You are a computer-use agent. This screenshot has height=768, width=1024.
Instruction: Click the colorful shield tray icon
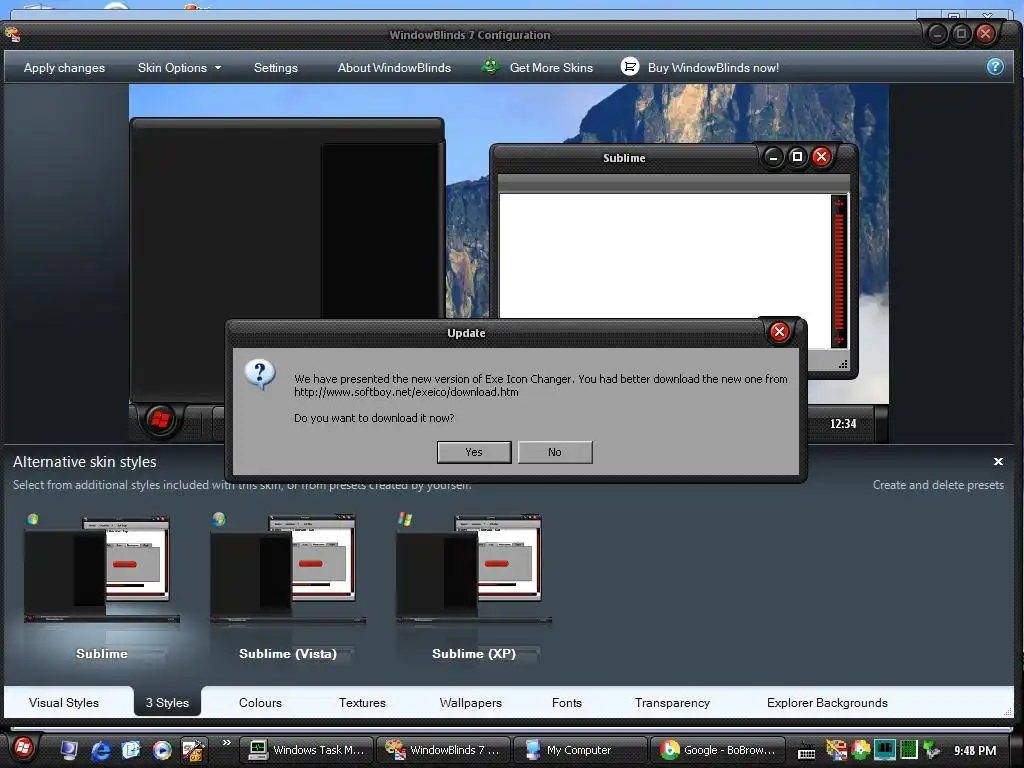(x=860, y=750)
